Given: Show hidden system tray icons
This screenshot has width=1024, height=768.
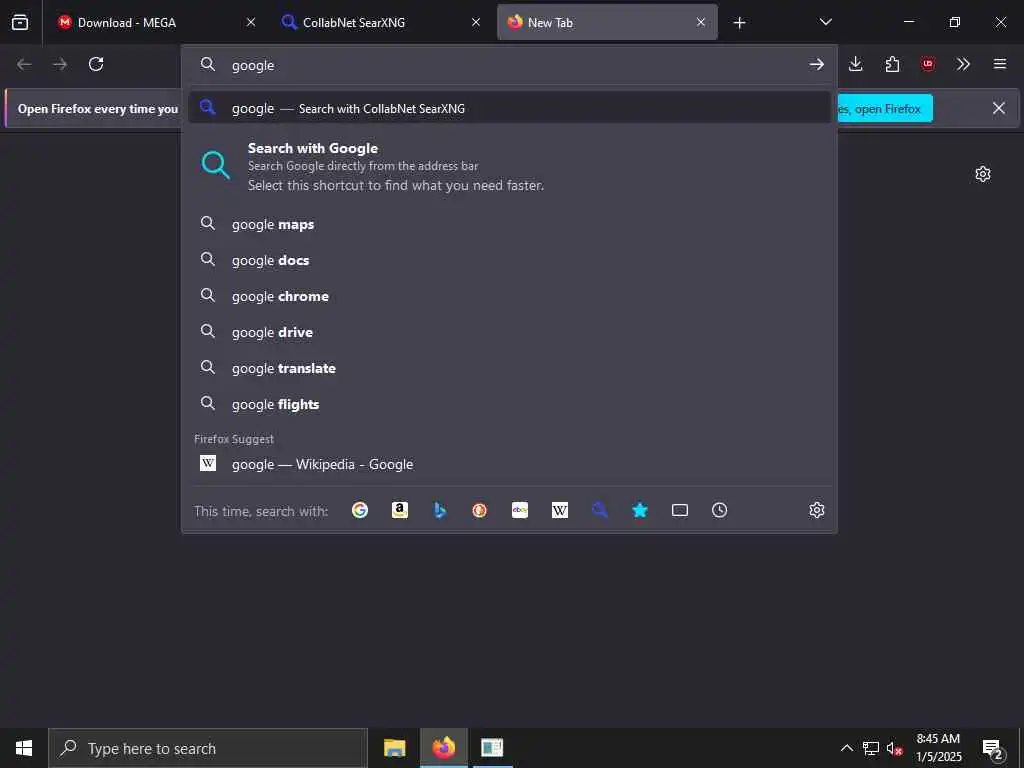Looking at the screenshot, I should tap(846, 748).
